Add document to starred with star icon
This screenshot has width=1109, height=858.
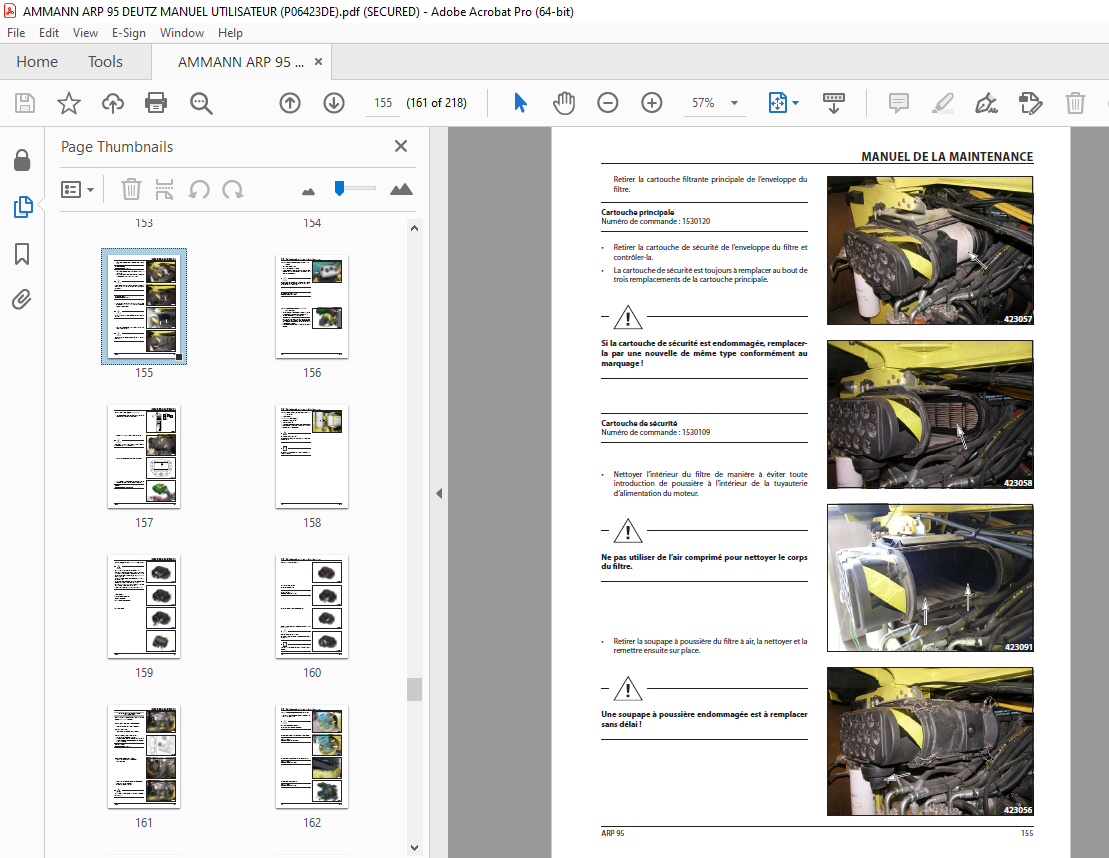click(69, 103)
